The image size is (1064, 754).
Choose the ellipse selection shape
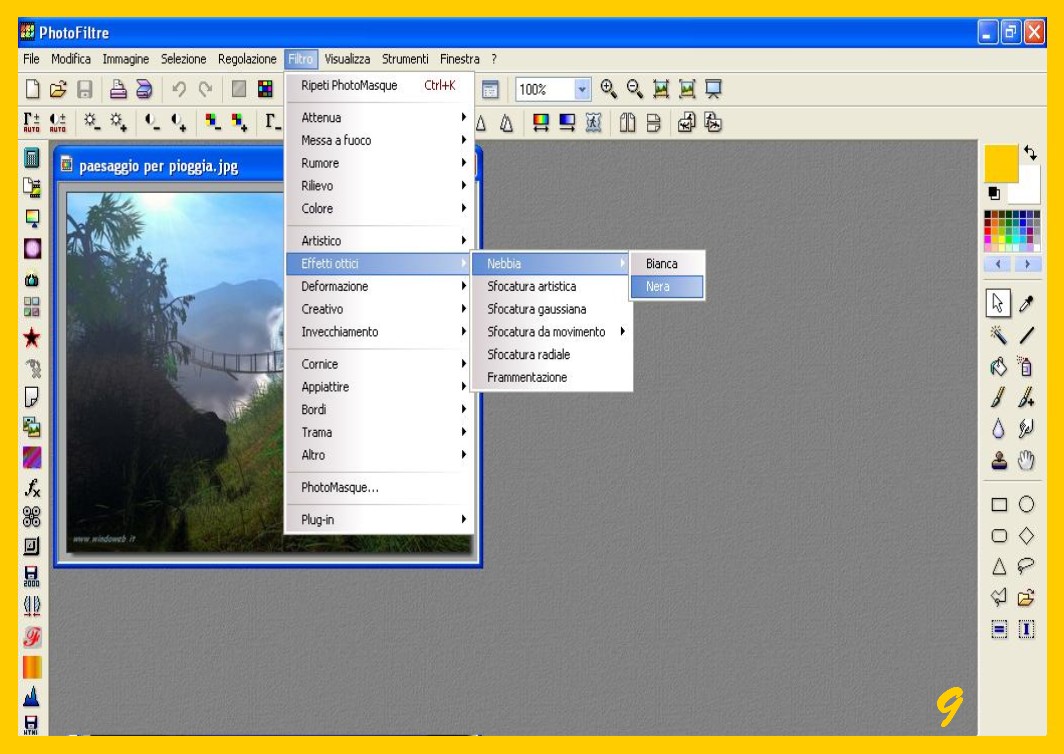point(1026,505)
